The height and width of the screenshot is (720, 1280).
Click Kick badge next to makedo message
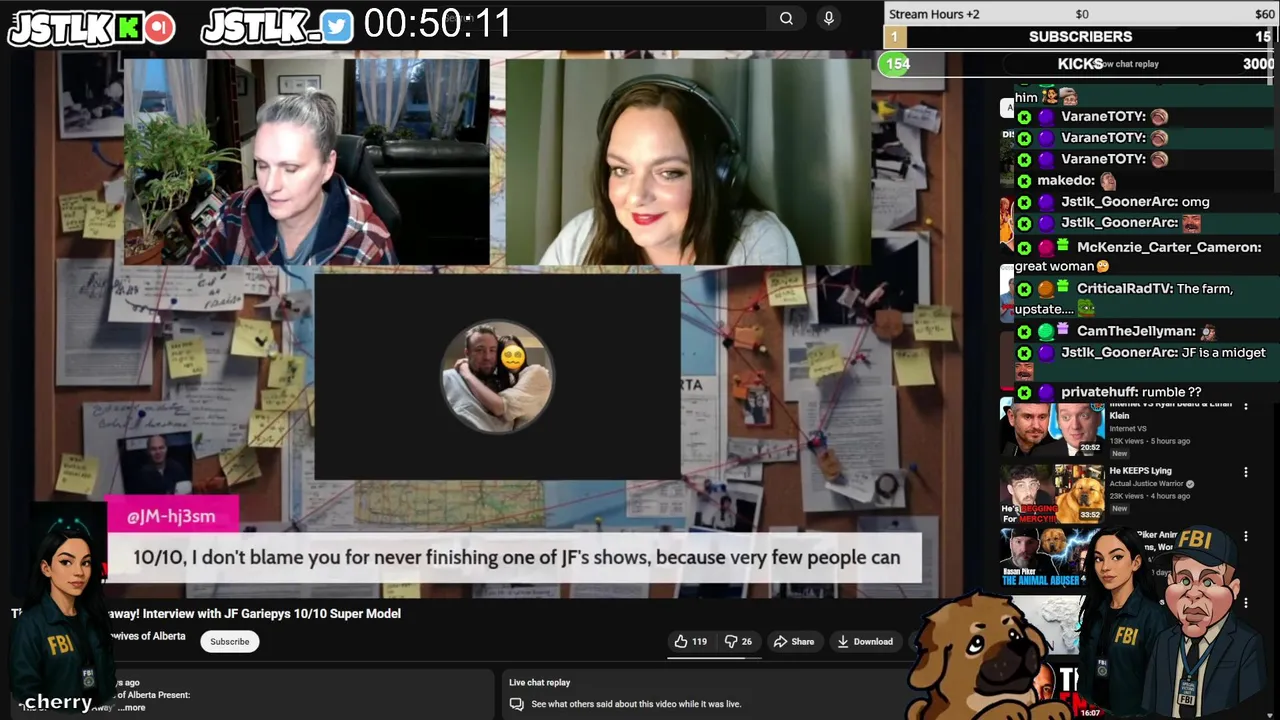pos(1024,181)
